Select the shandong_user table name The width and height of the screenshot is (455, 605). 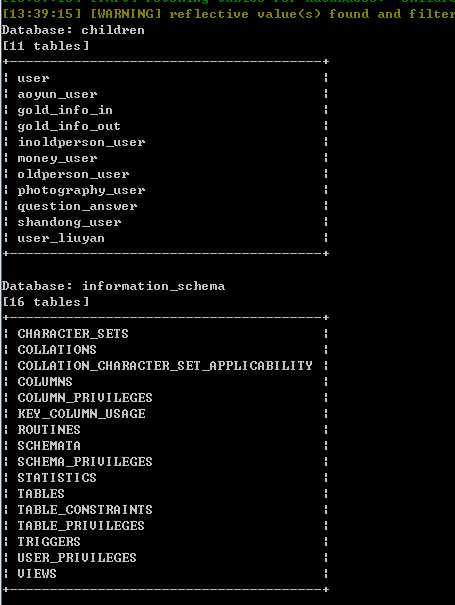pyautogui.click(x=69, y=222)
